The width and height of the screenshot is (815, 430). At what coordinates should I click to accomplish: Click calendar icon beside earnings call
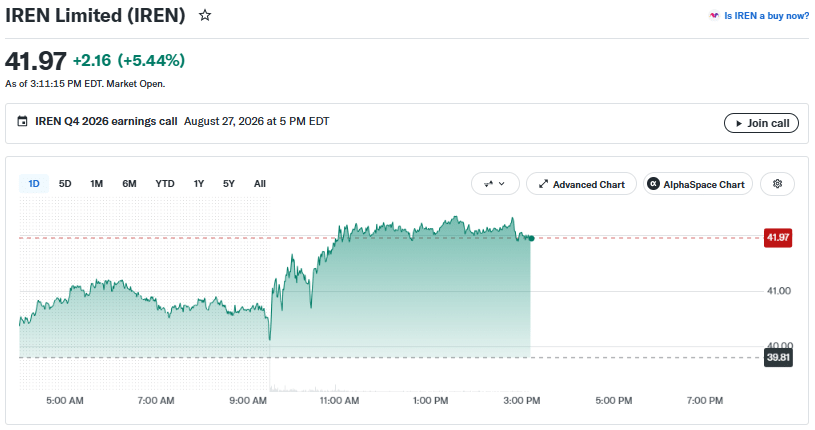pos(22,122)
